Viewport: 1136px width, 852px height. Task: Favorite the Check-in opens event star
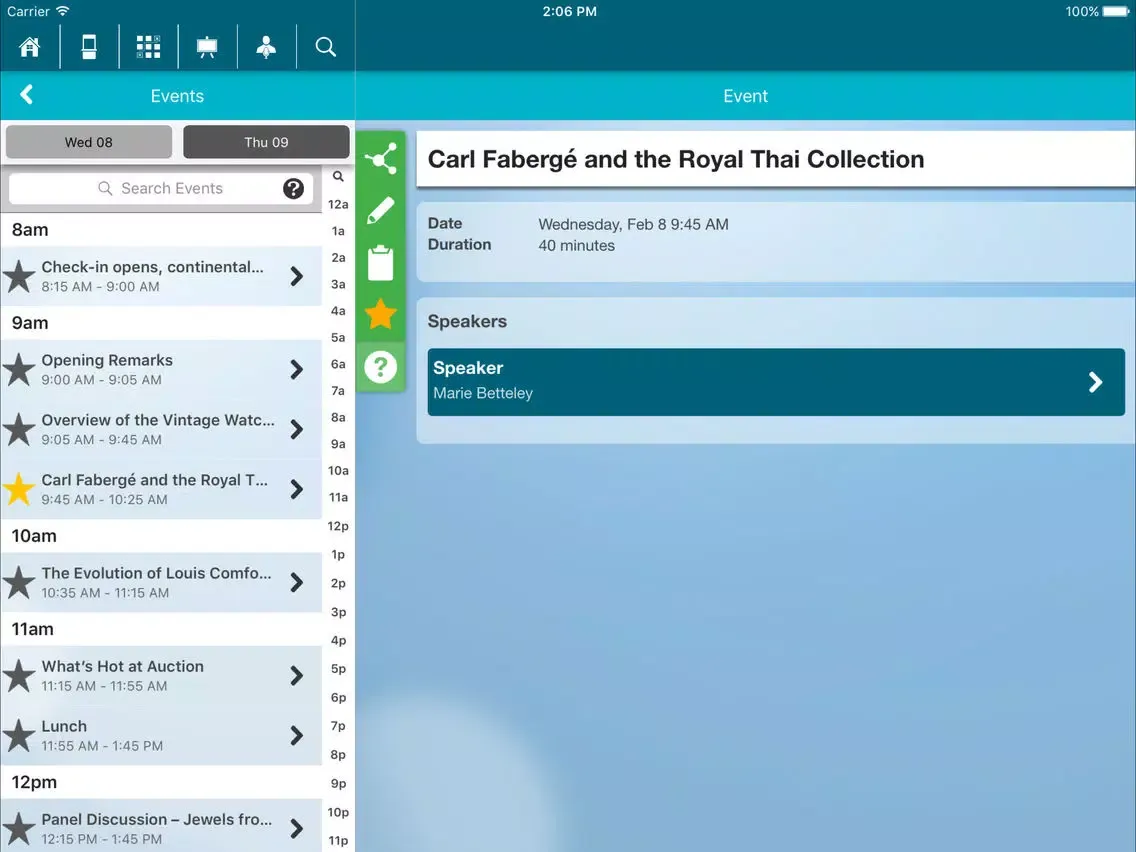pyautogui.click(x=19, y=277)
